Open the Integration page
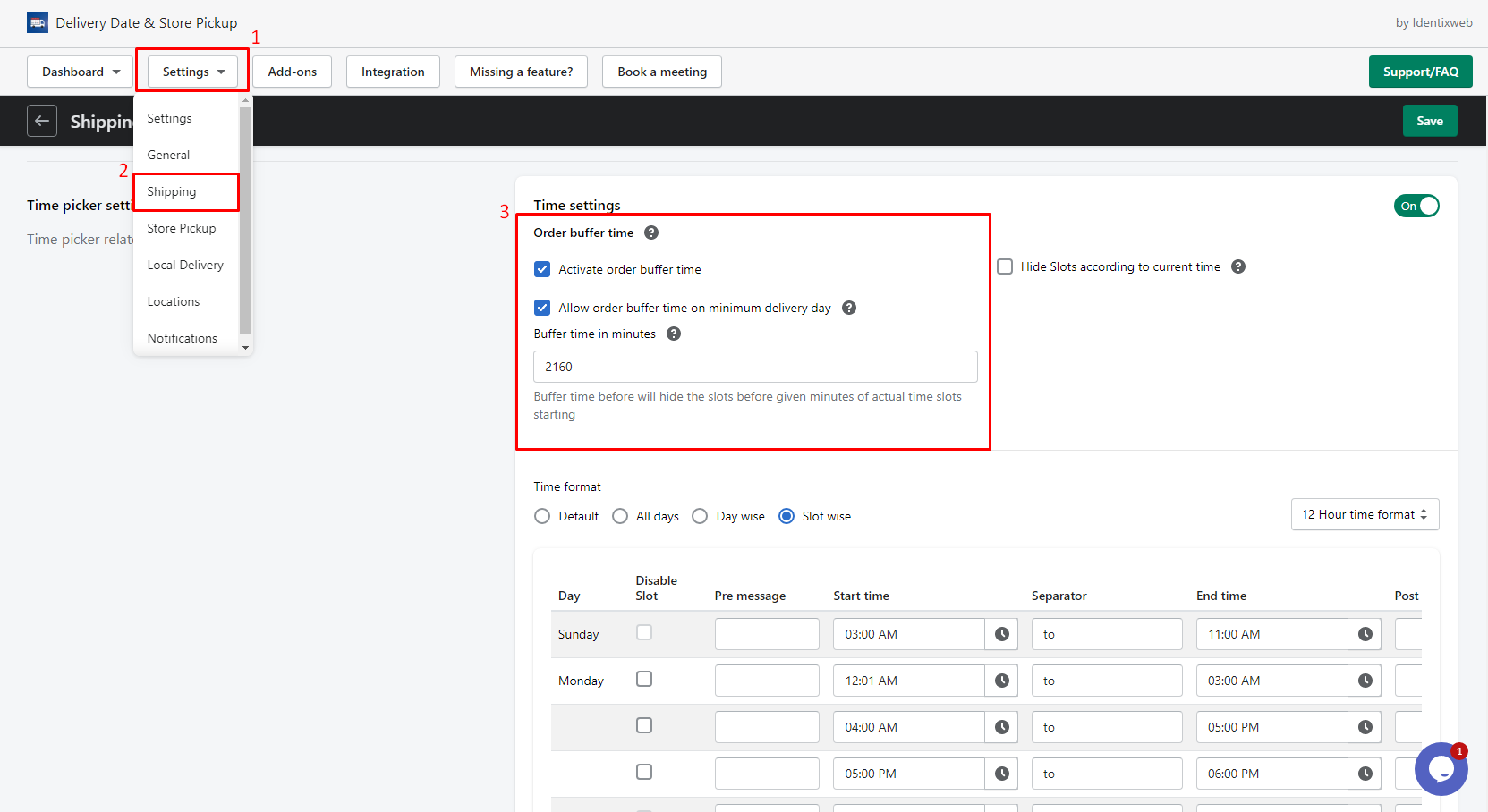The height and width of the screenshot is (812, 1488). pos(393,72)
